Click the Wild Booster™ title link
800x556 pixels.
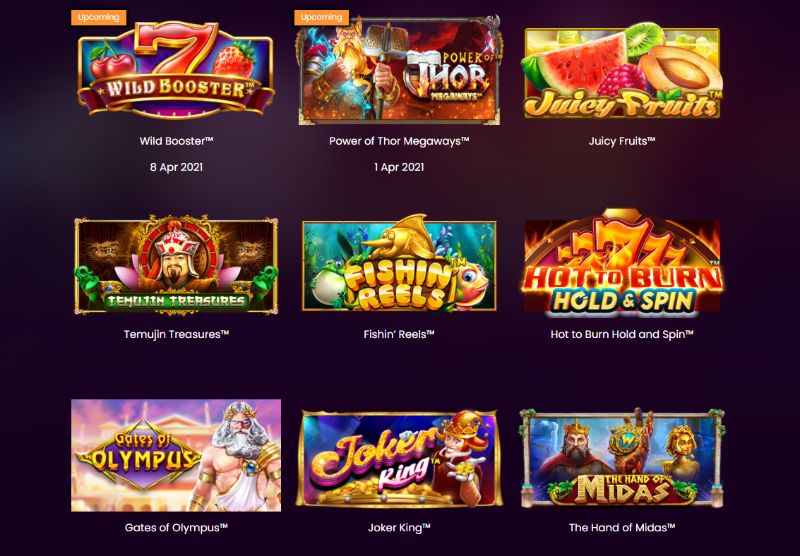177,141
